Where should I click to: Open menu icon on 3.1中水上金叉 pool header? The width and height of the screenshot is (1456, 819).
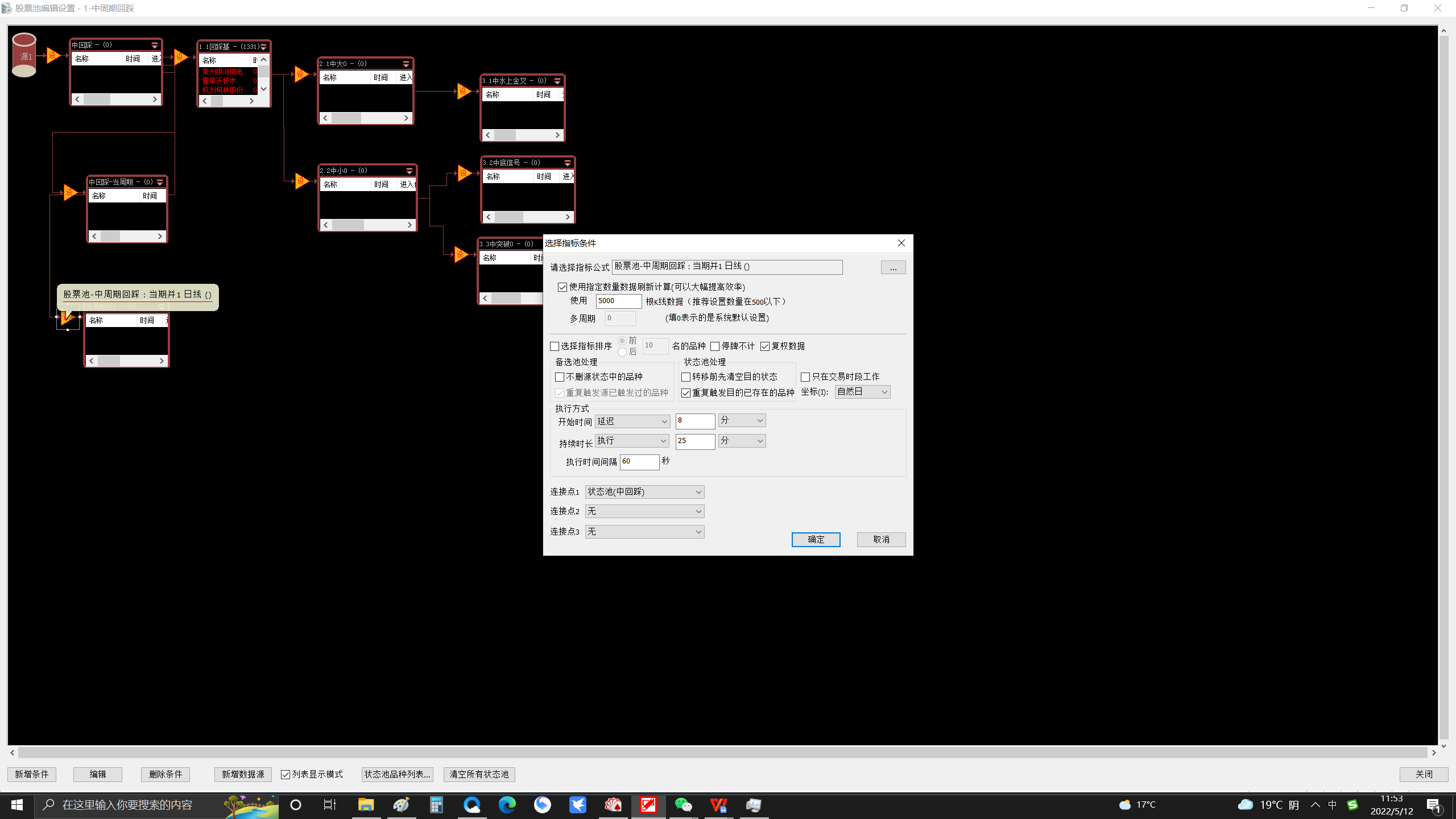557,81
